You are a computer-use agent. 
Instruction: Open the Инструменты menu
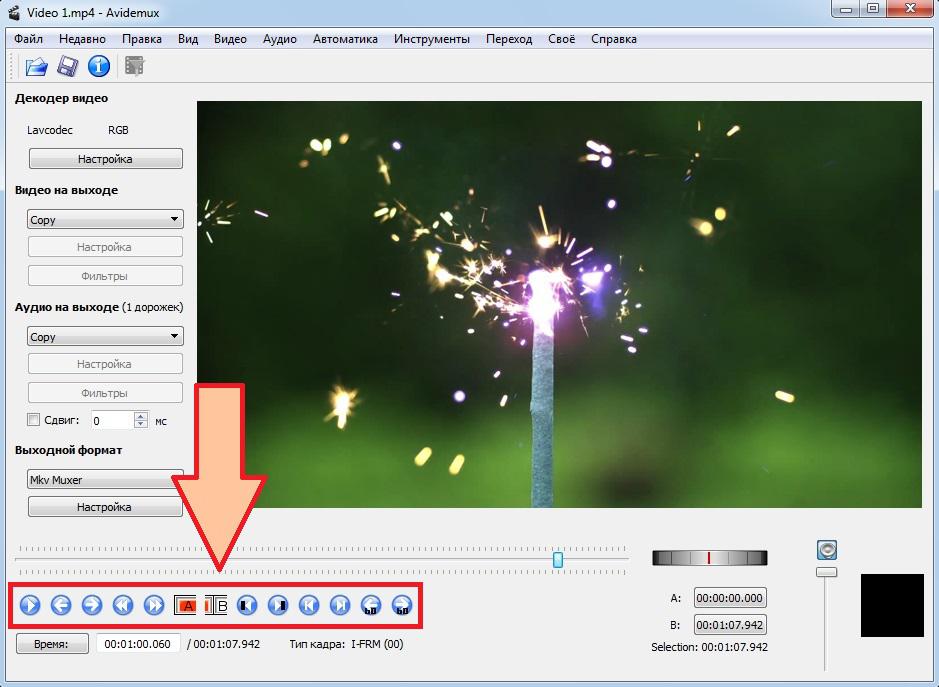click(431, 39)
